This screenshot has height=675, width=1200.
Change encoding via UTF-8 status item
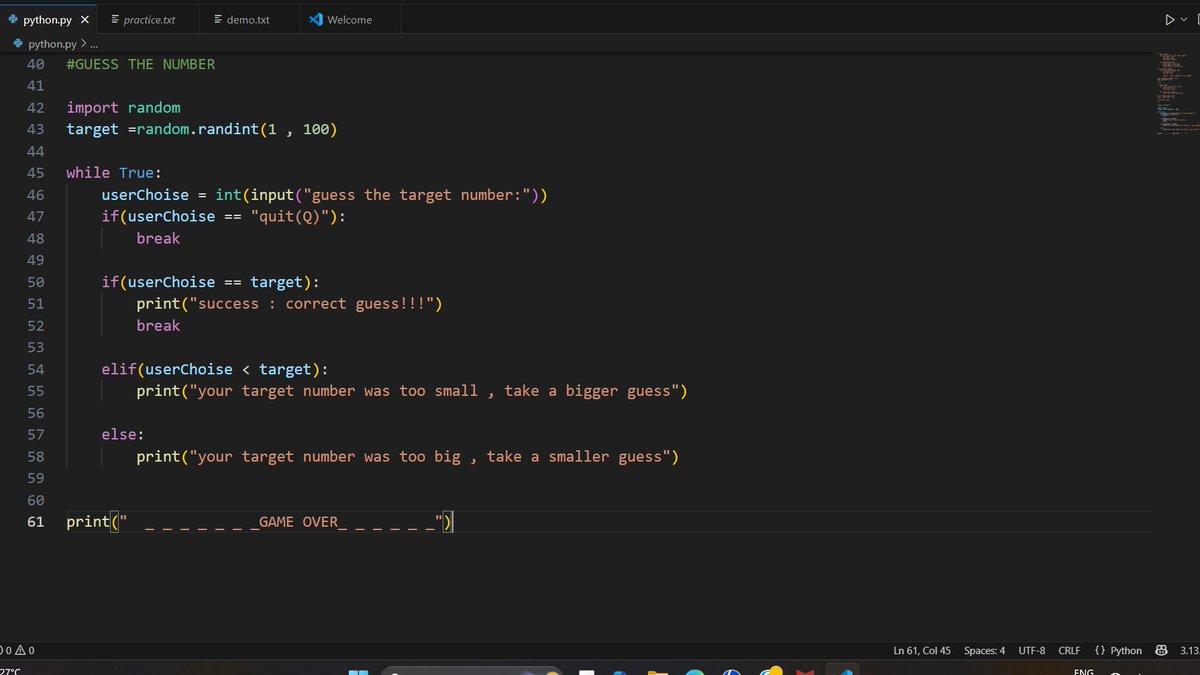tap(1032, 650)
